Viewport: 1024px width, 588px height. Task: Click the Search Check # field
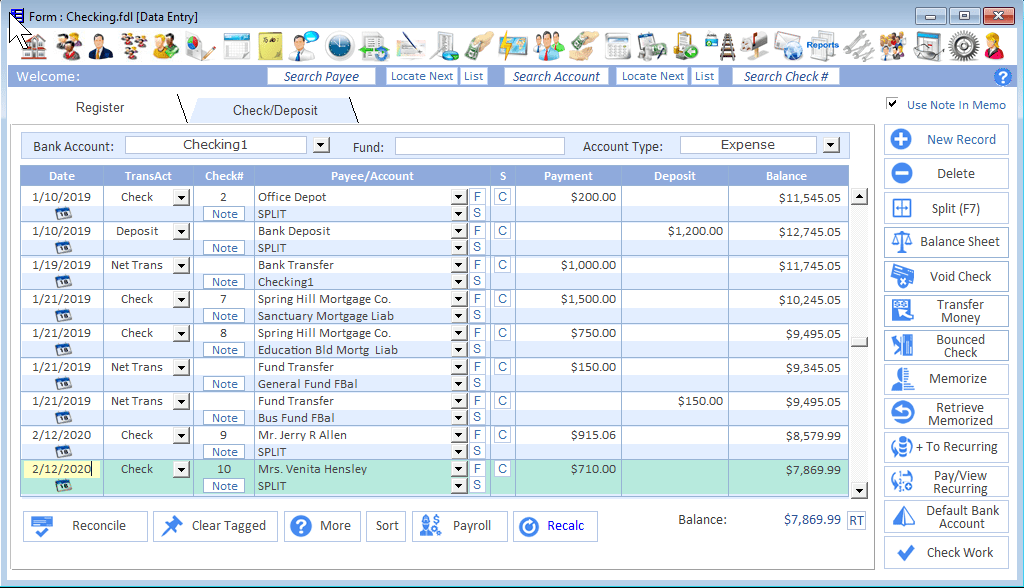pyautogui.click(x=786, y=76)
